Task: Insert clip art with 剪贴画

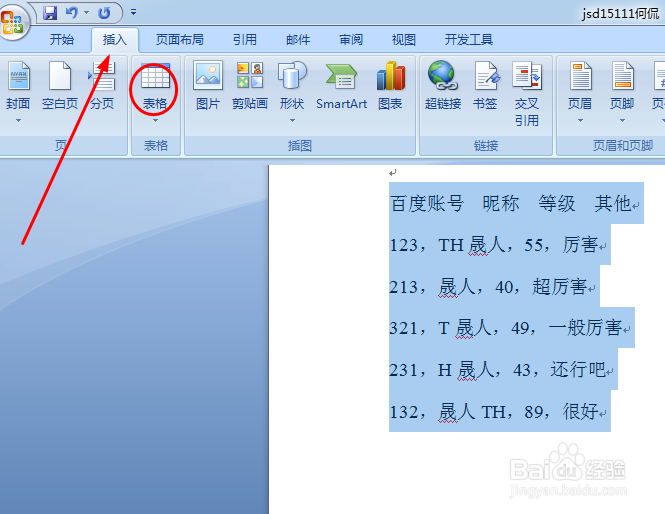Action: [250, 86]
